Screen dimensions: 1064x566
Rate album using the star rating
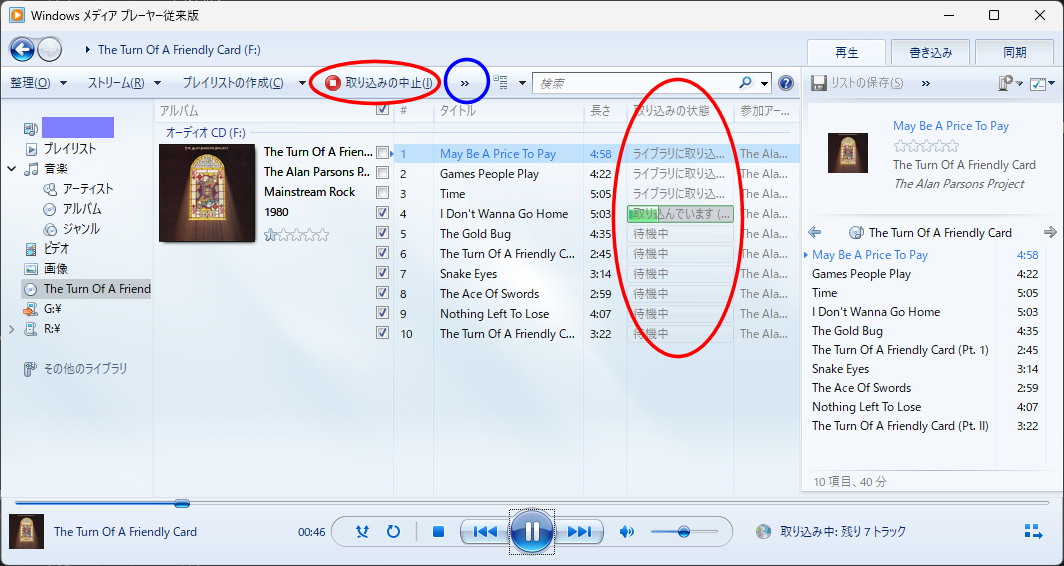point(296,235)
